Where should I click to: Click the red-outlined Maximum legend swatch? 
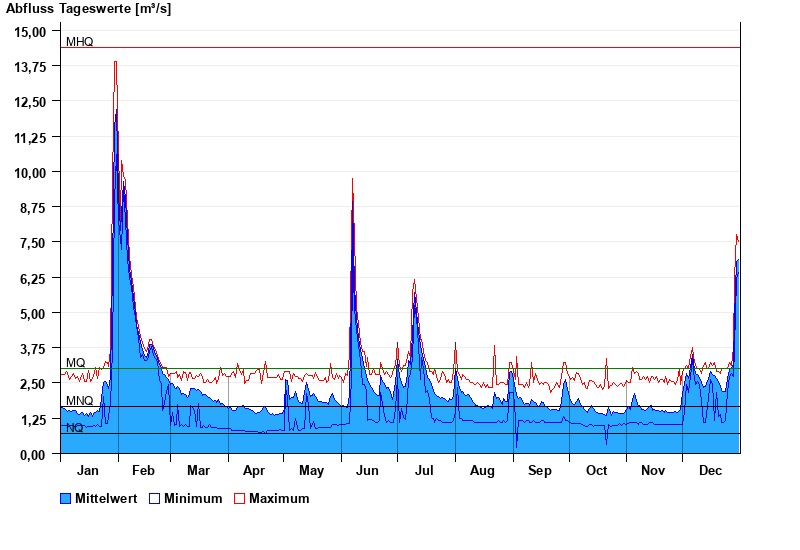(239, 498)
